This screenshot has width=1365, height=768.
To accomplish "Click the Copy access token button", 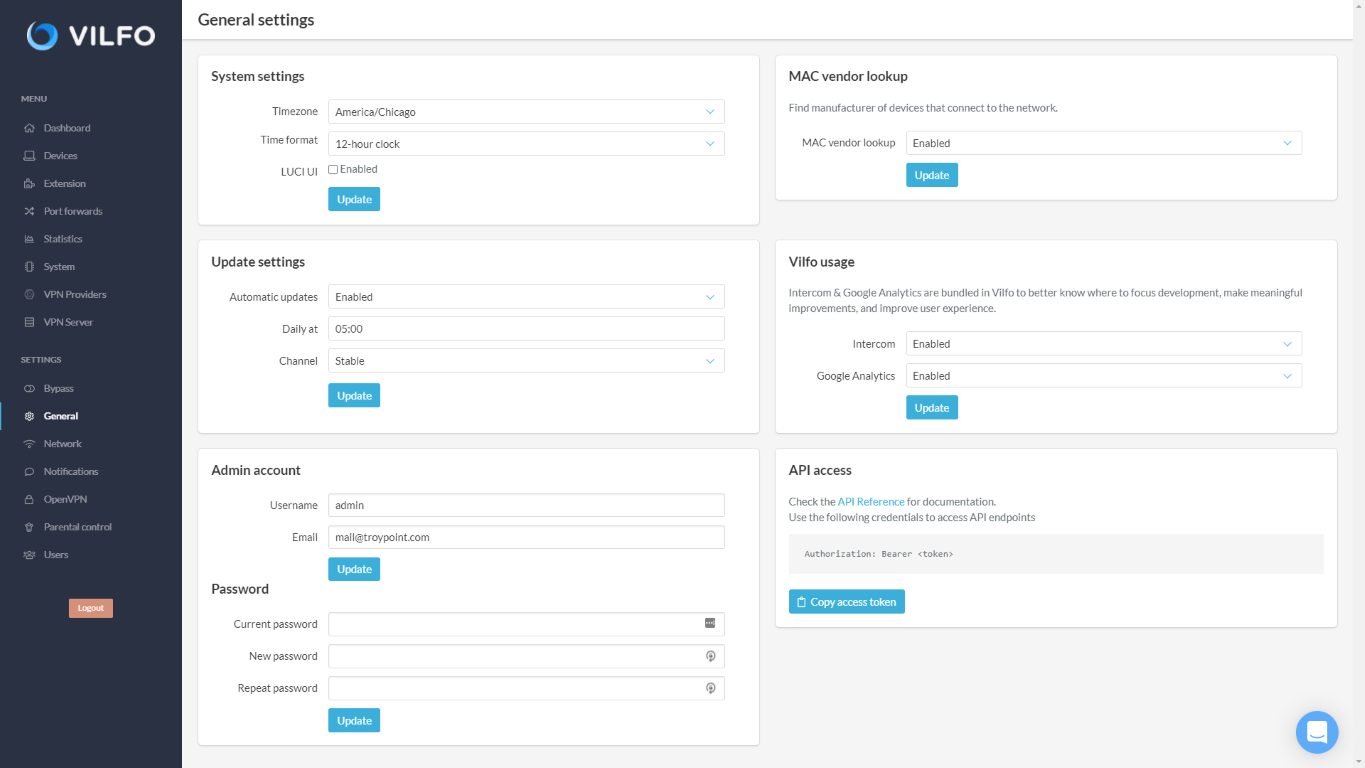I will click(x=847, y=602).
